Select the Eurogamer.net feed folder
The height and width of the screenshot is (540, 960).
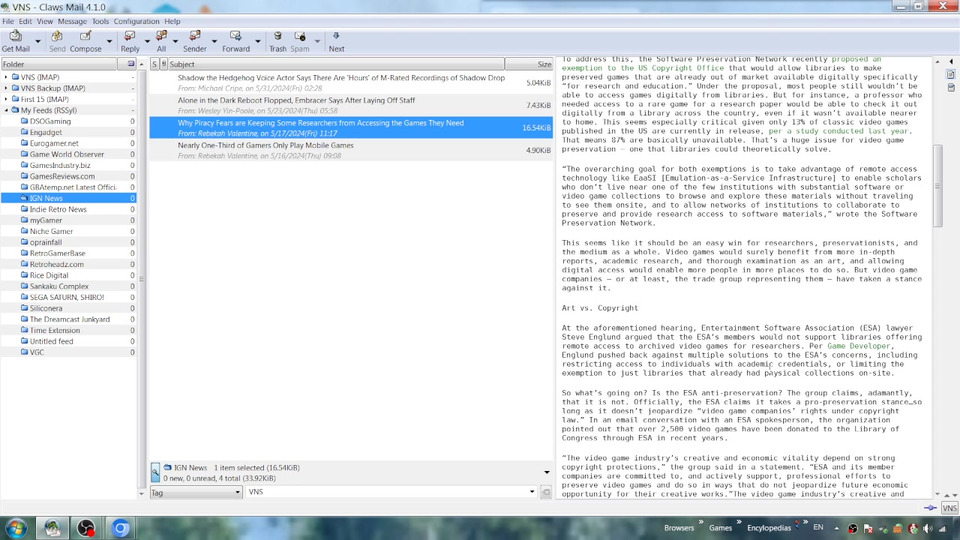(54, 143)
